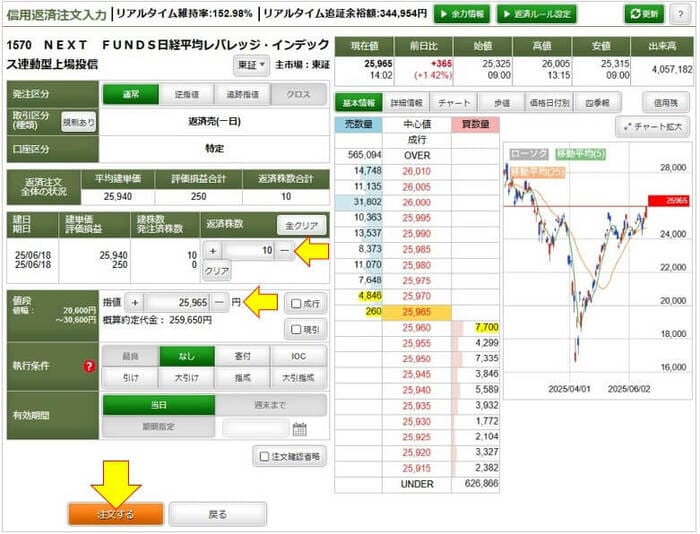This screenshot has width=700, height=534.
Task: Select 引け execution condition
Action: (x=131, y=378)
